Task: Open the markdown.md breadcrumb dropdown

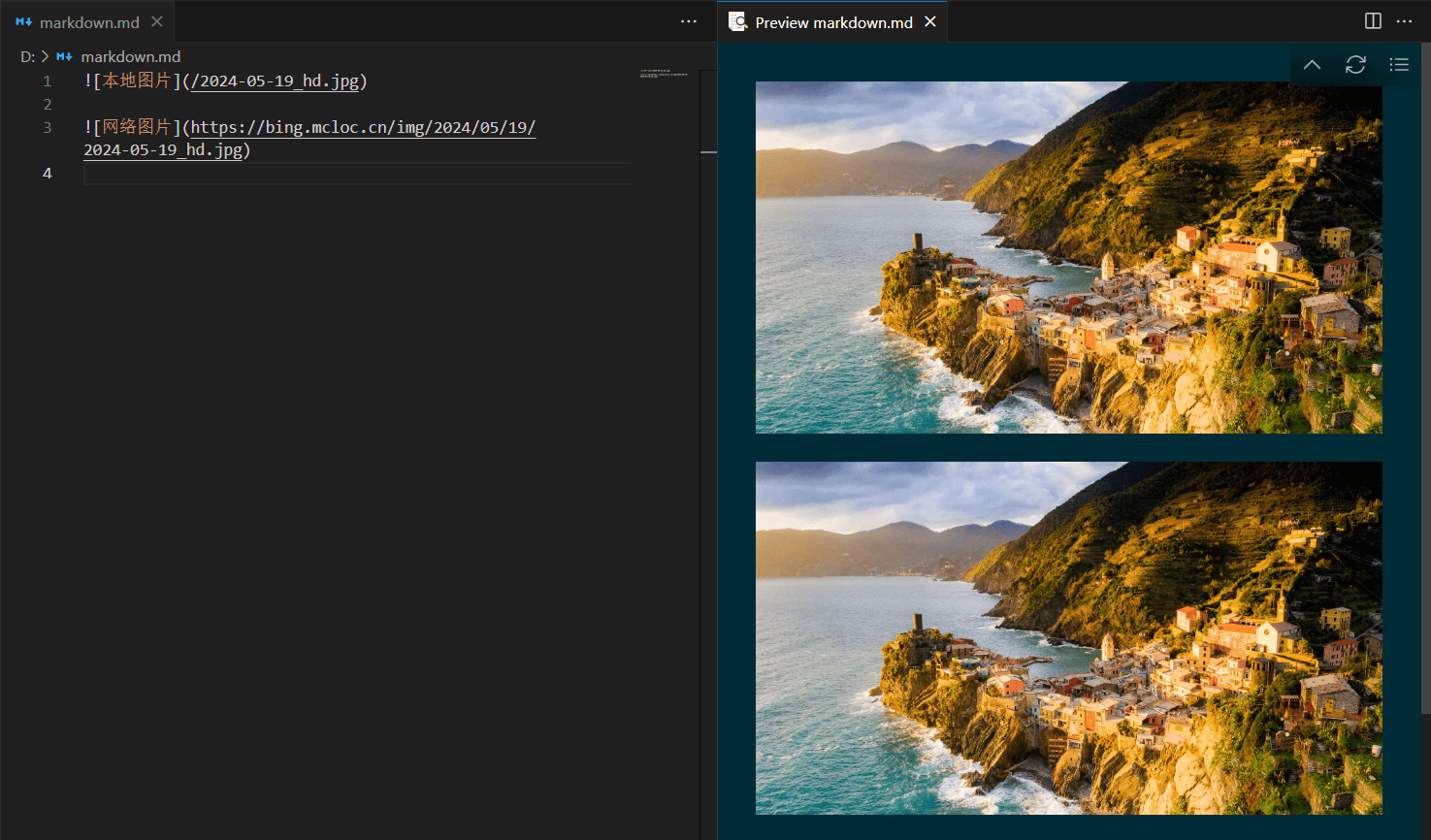Action: coord(130,57)
